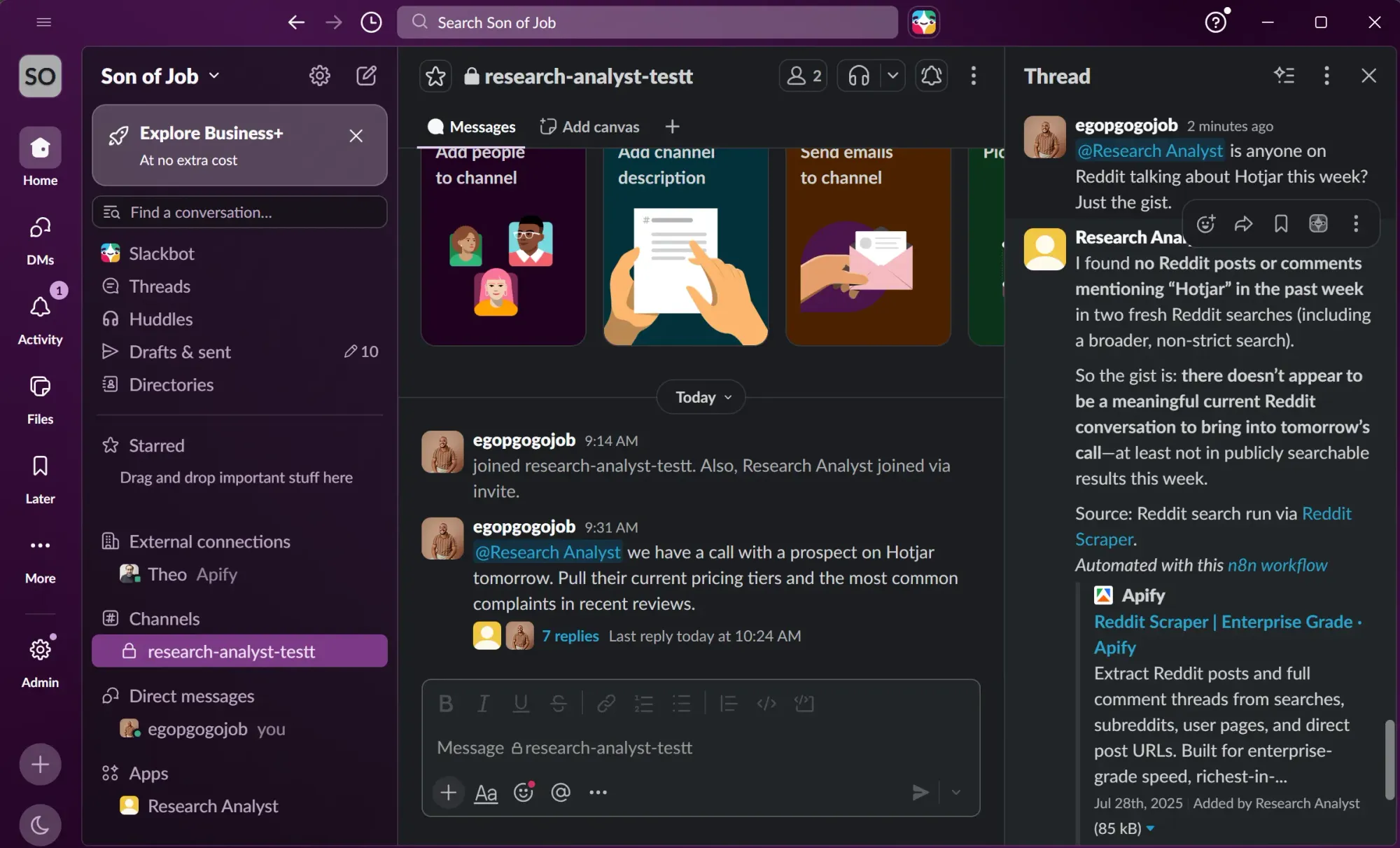Viewport: 1400px width, 848px height.
Task: Go back in history
Action: pos(296,22)
